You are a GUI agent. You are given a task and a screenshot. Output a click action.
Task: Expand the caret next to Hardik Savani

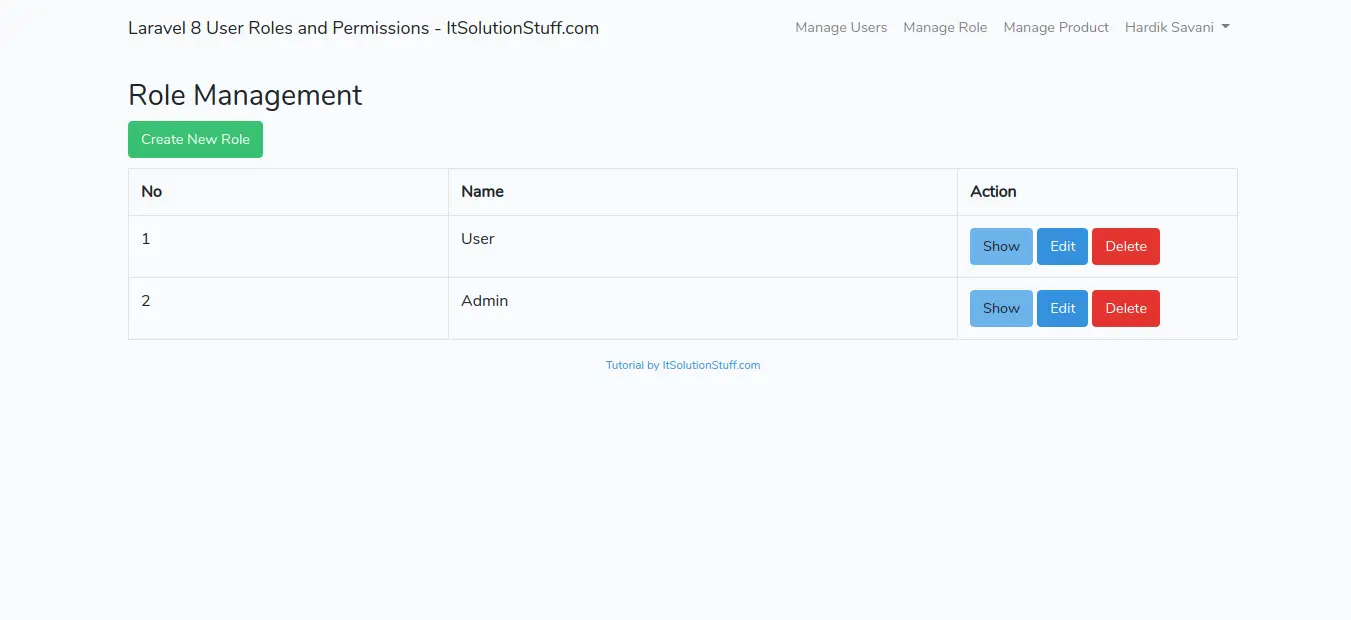point(1225,27)
